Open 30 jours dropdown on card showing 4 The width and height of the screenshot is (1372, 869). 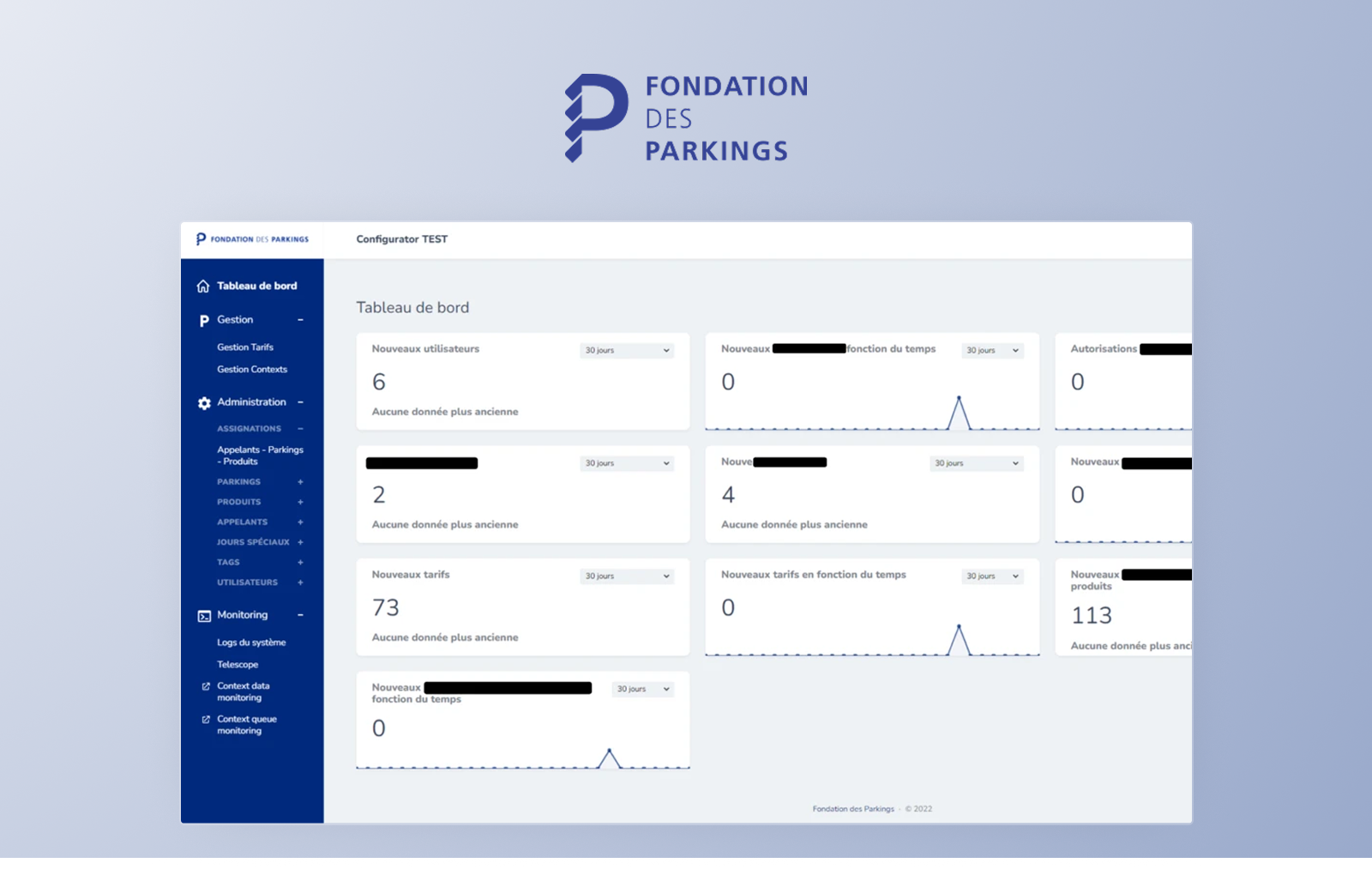pyautogui.click(x=977, y=463)
